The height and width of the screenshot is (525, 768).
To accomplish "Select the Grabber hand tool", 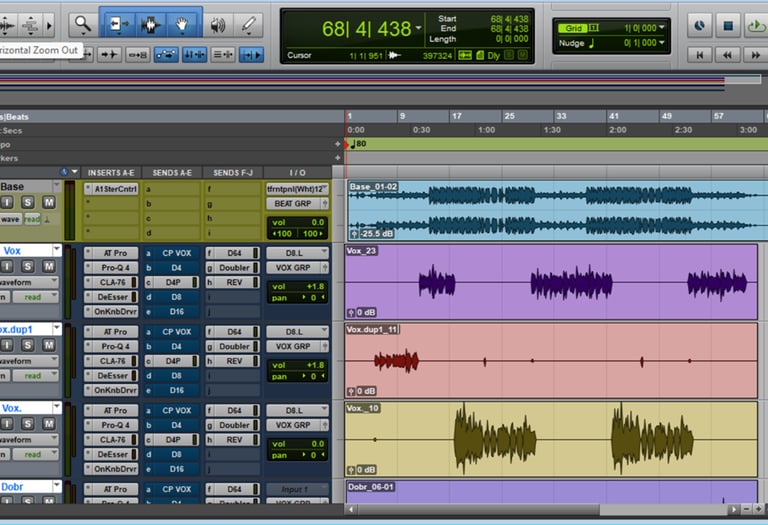I will pyautogui.click(x=182, y=24).
